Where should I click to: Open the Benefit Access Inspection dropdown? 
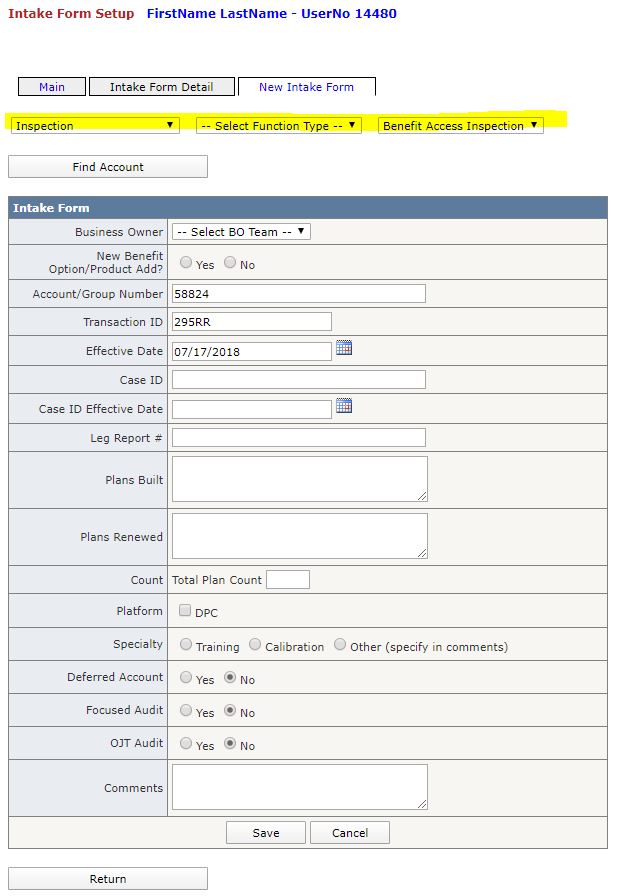pyautogui.click(x=461, y=125)
